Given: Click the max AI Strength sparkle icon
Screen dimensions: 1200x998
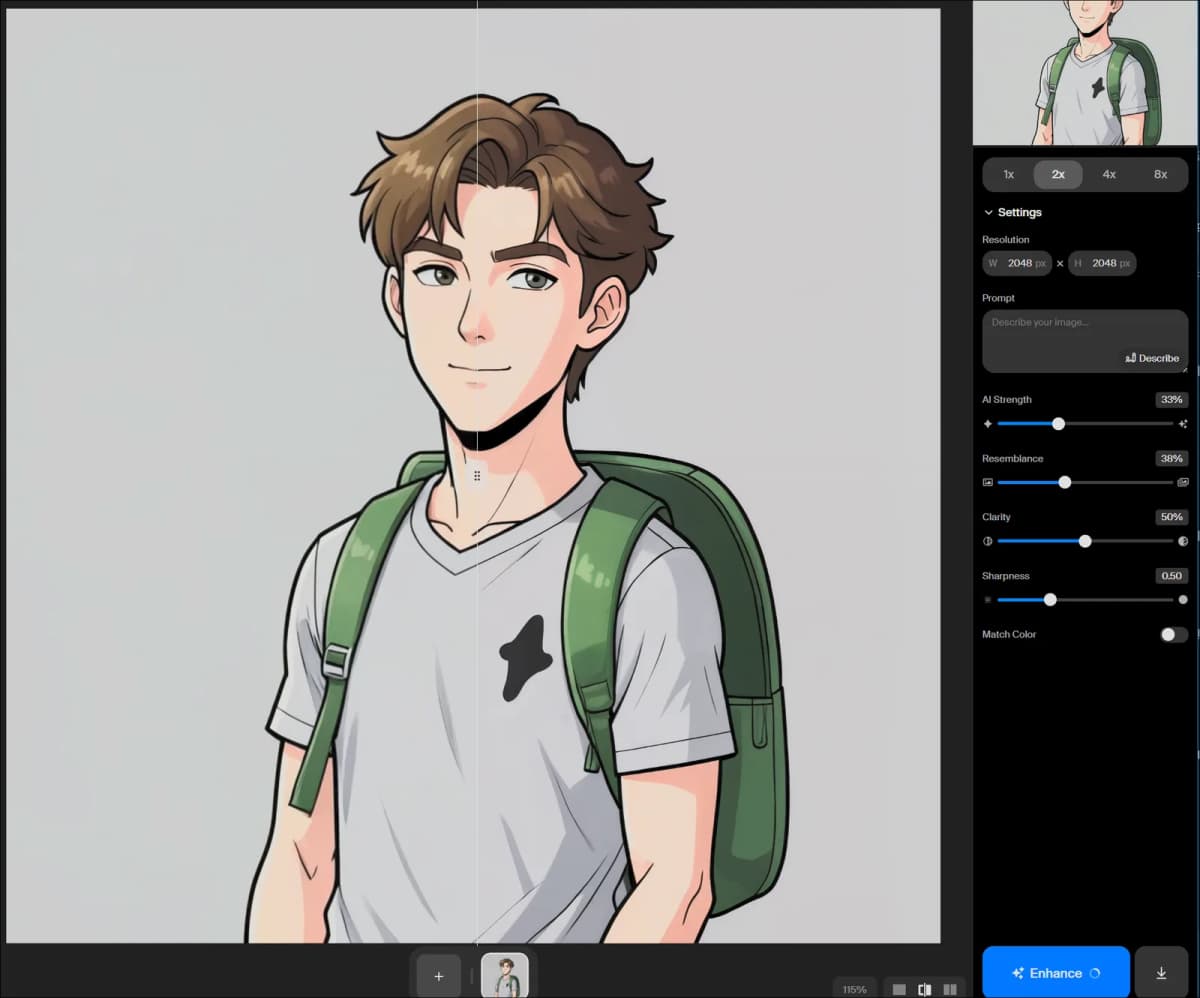Looking at the screenshot, I should (x=1183, y=424).
